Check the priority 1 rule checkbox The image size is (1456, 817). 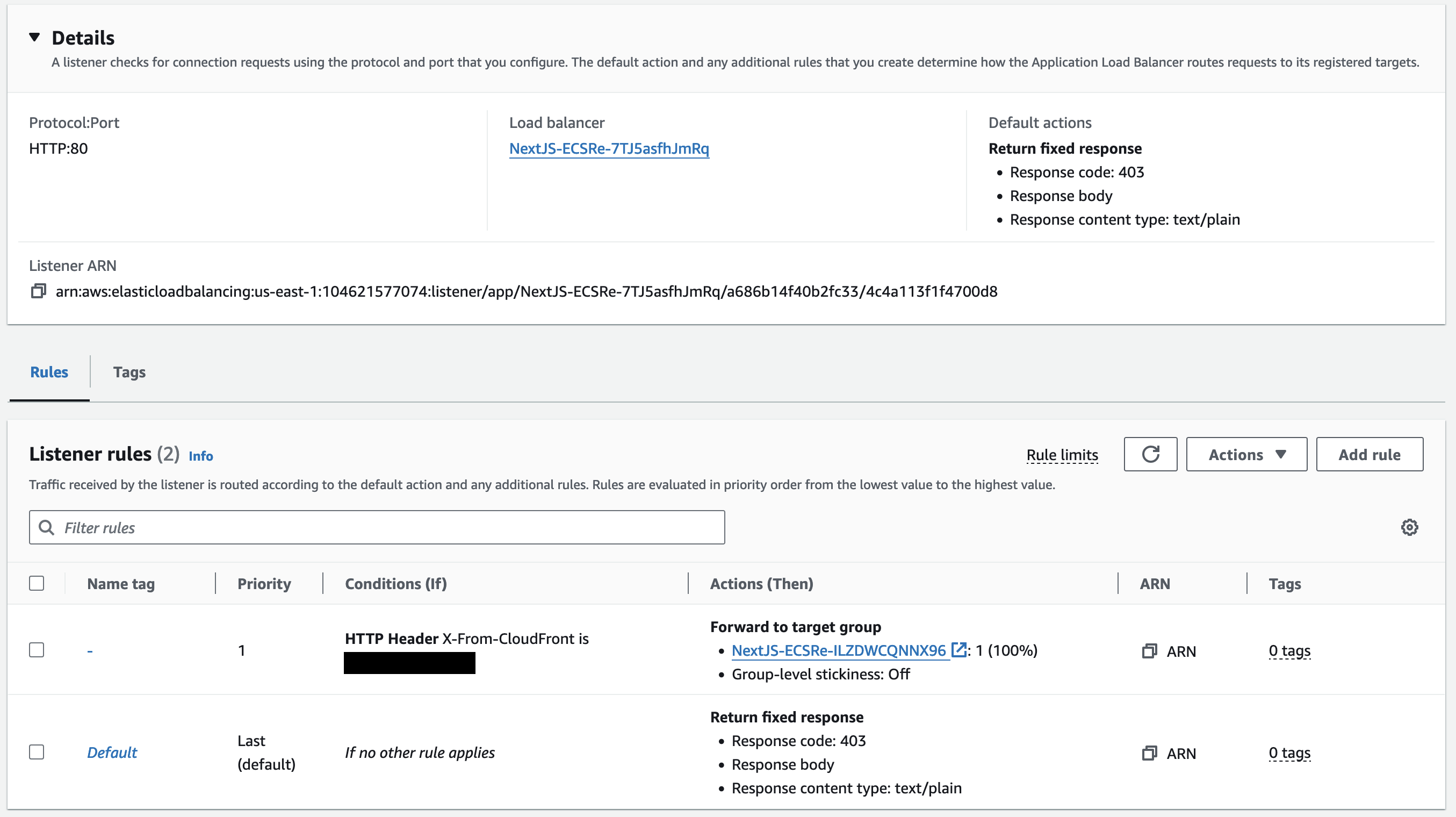click(x=37, y=650)
